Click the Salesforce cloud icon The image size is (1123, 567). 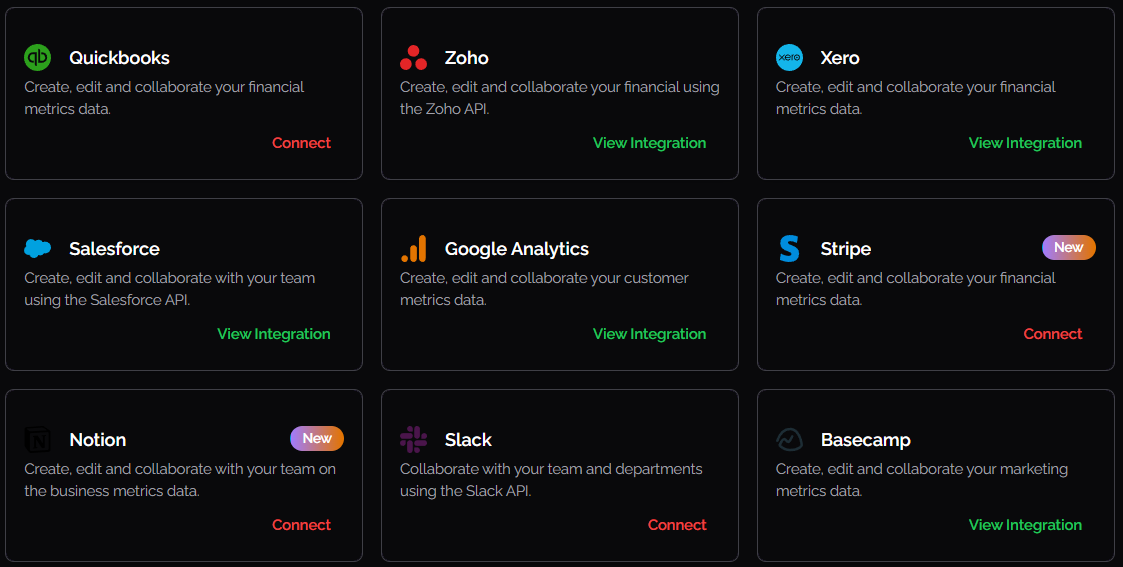37,249
